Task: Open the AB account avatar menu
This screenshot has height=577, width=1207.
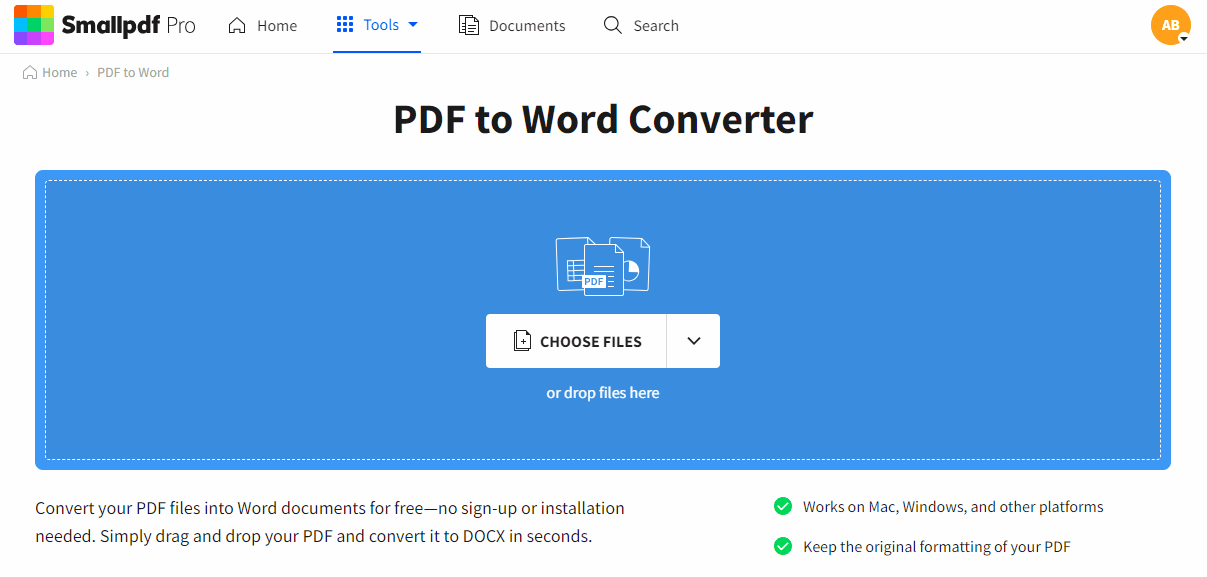Action: coord(1171,25)
